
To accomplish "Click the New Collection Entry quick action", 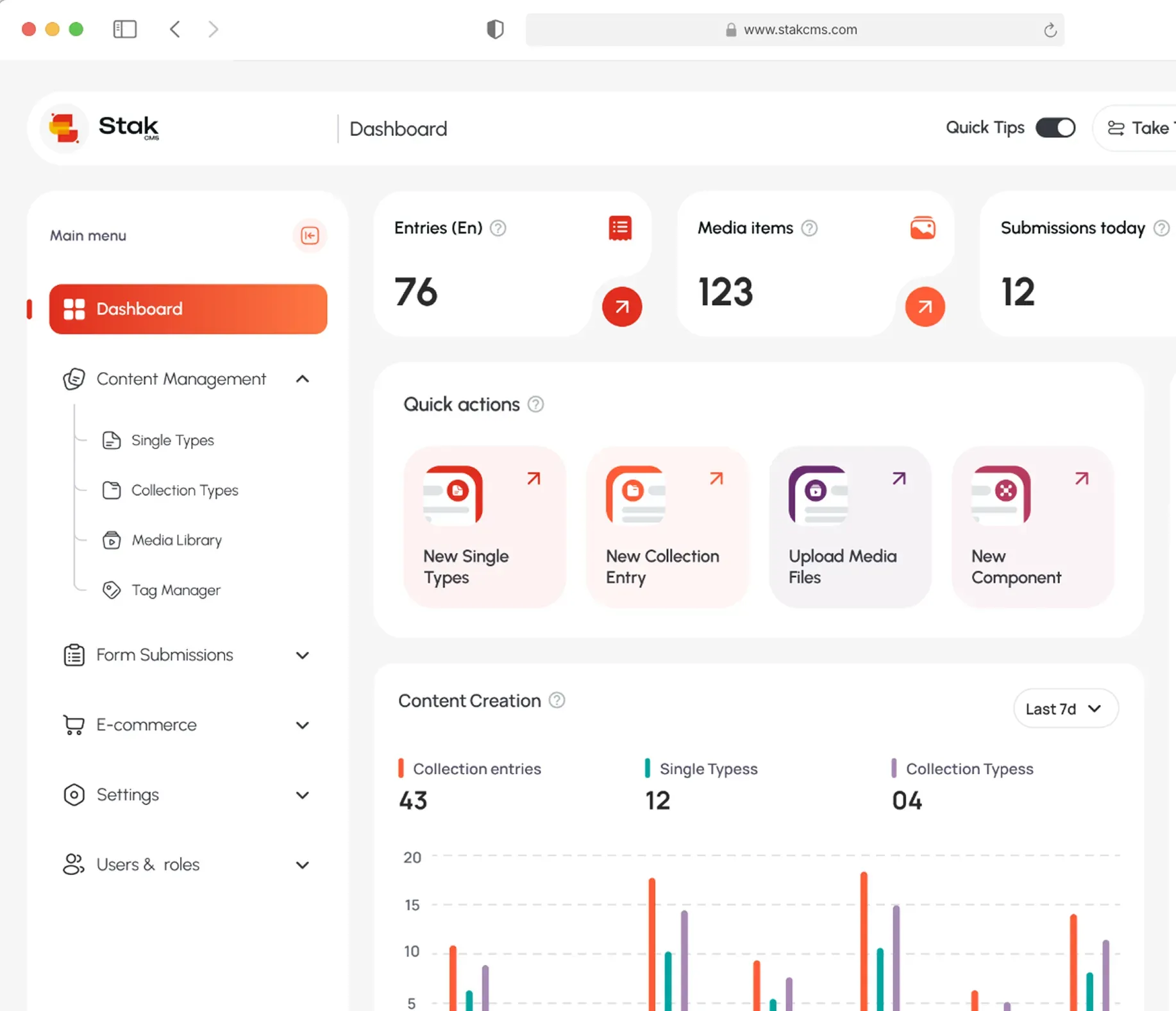I will [666, 527].
